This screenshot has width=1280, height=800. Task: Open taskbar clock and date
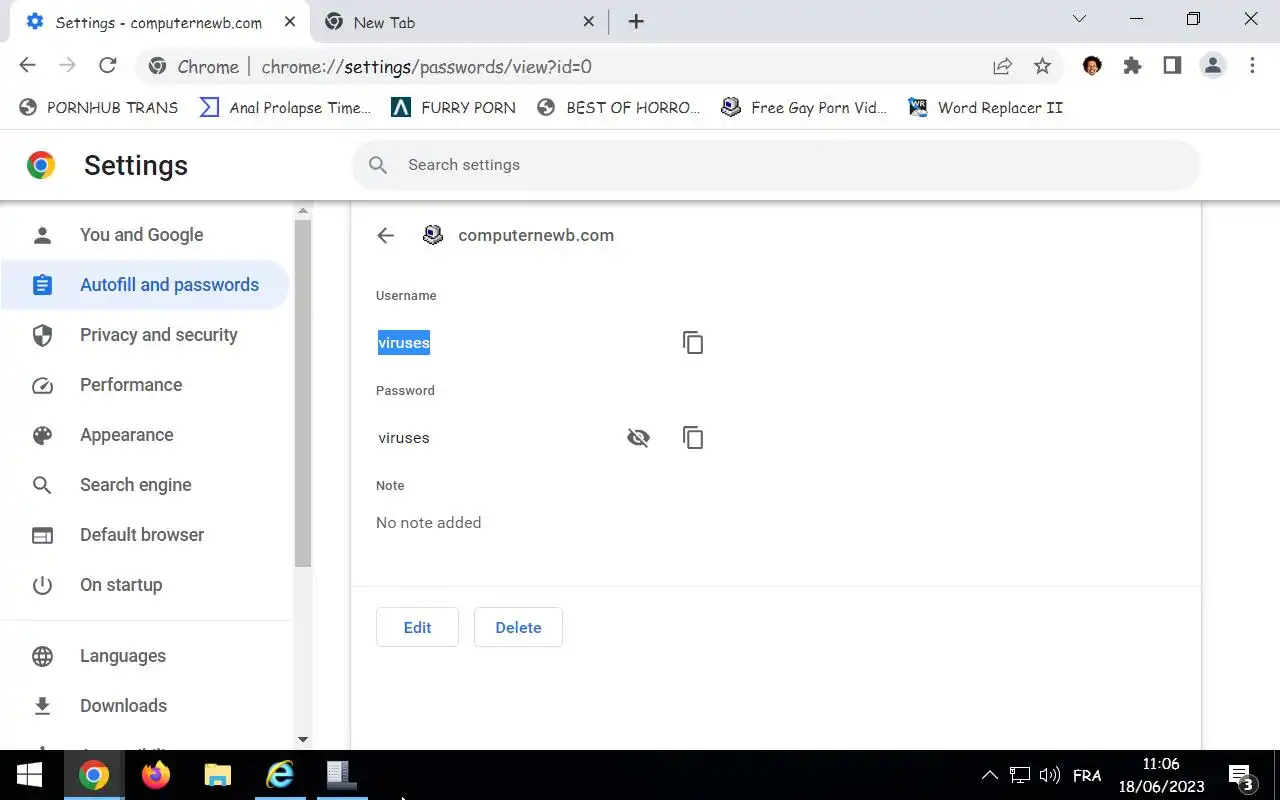pyautogui.click(x=1161, y=775)
